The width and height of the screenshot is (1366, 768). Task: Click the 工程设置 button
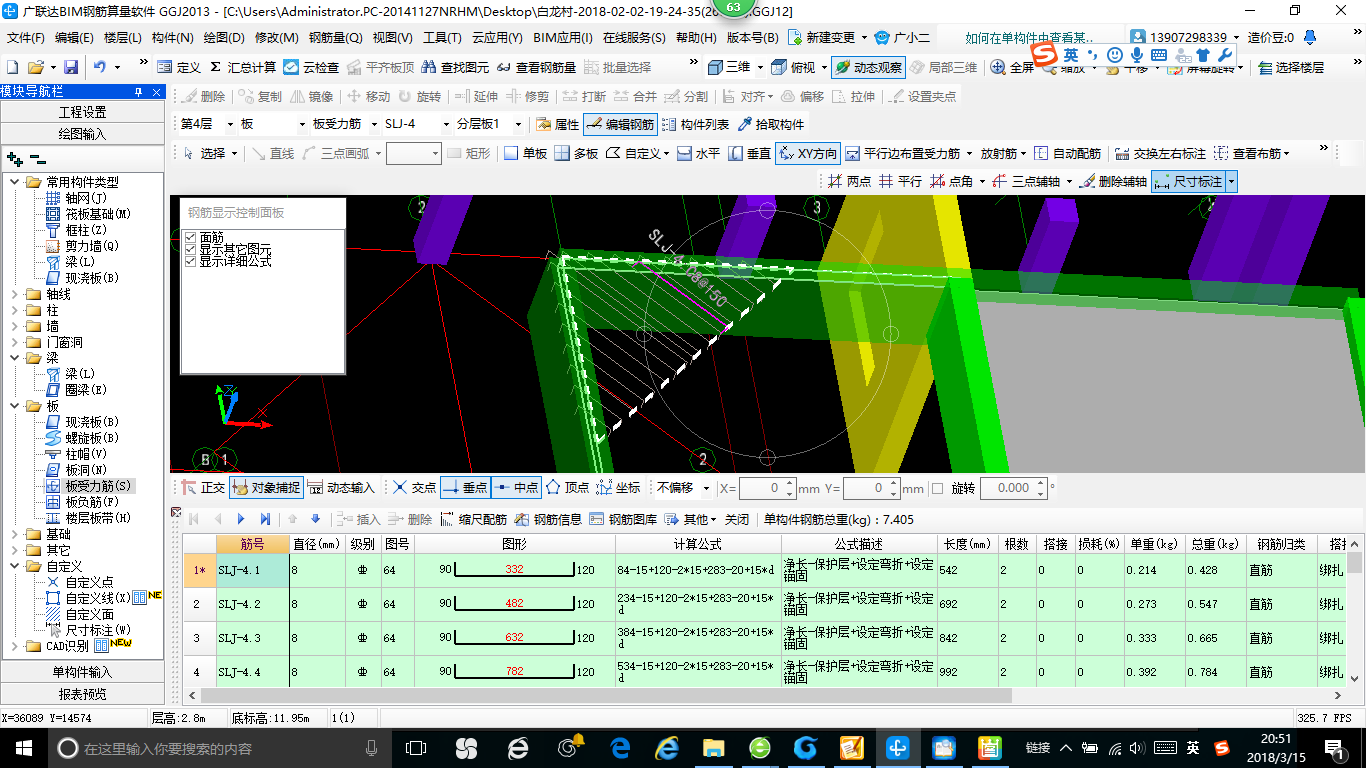tap(82, 111)
